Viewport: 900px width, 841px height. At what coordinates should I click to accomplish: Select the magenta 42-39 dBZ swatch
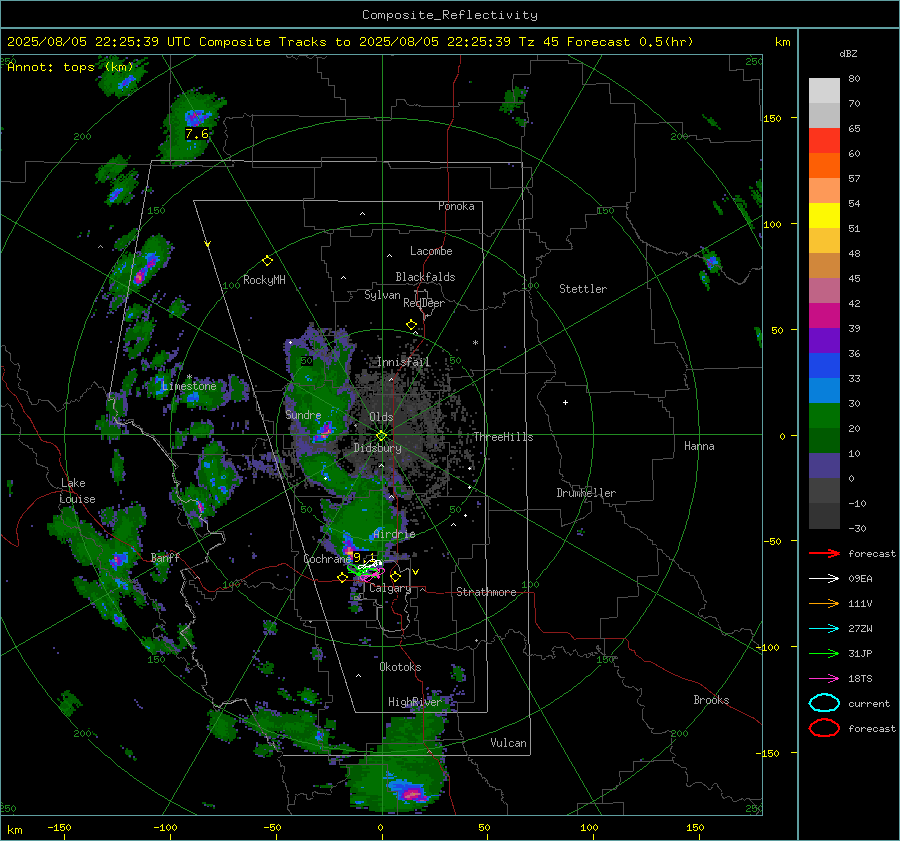824,316
